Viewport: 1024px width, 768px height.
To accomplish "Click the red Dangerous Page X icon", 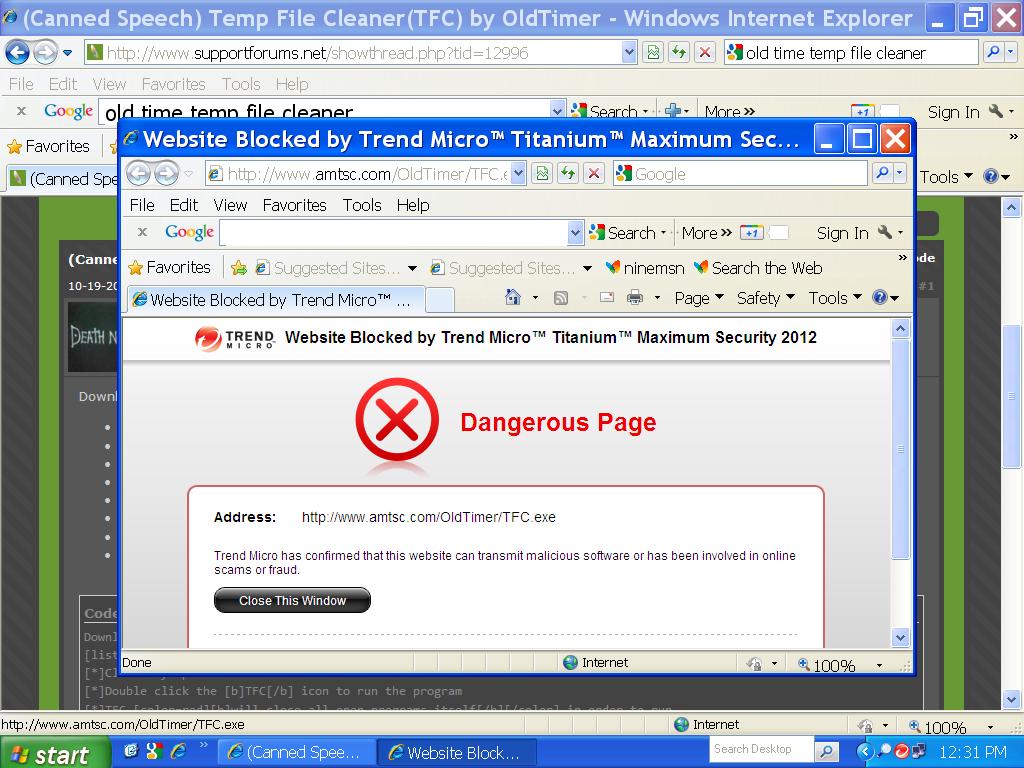I will point(397,419).
